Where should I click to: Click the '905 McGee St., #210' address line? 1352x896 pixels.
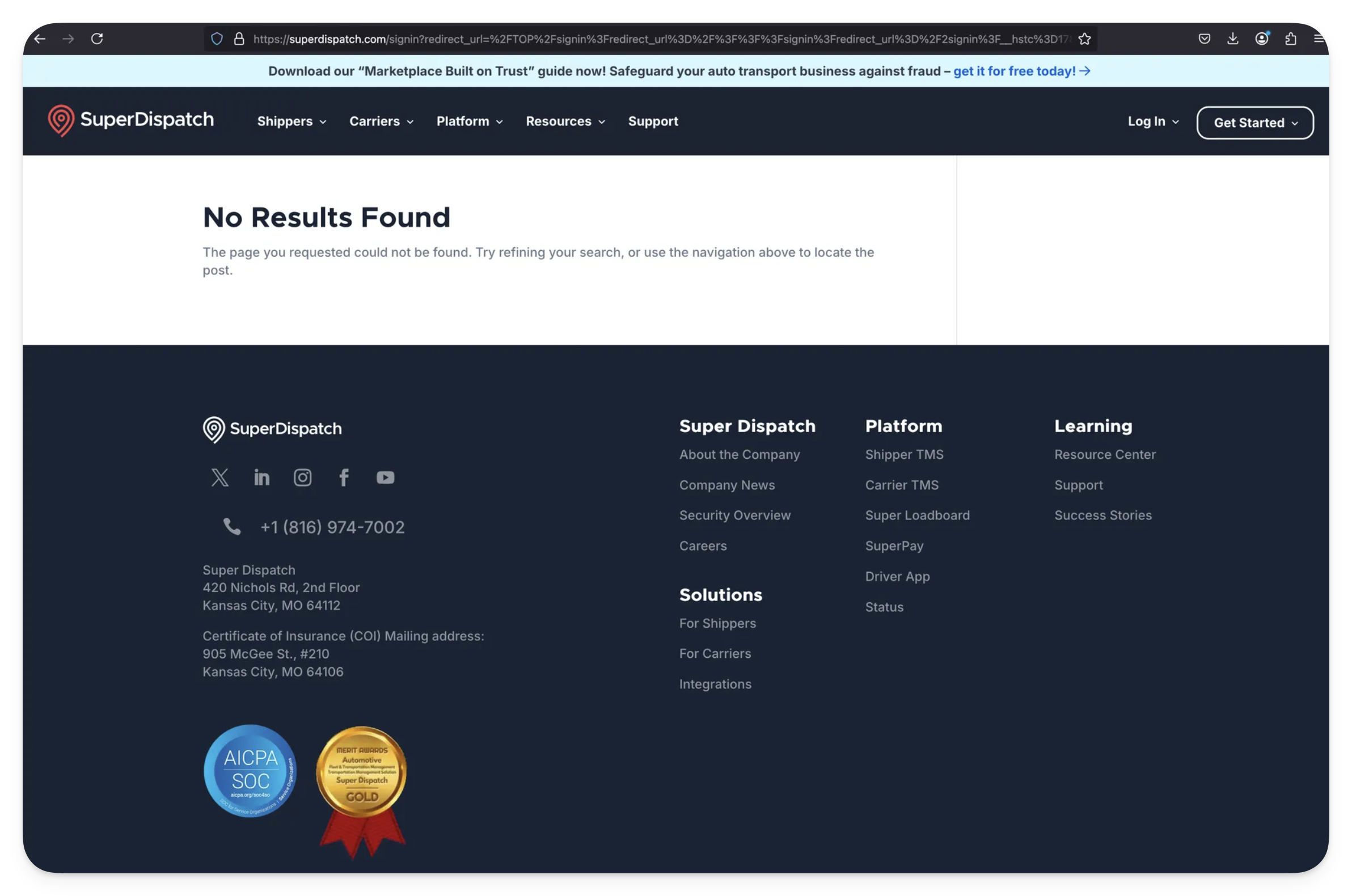point(266,654)
